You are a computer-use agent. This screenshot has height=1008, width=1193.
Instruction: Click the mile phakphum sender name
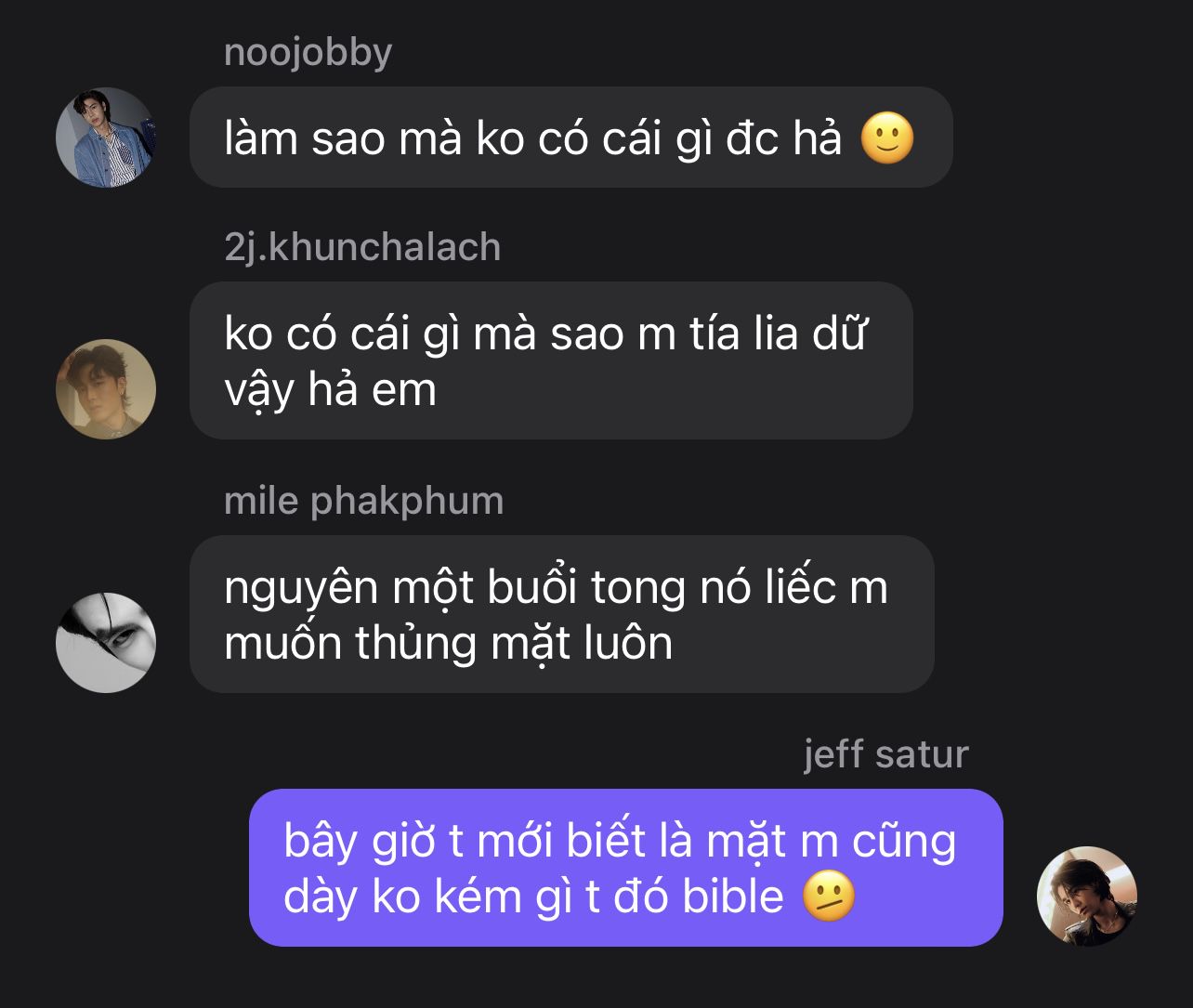coord(363,501)
